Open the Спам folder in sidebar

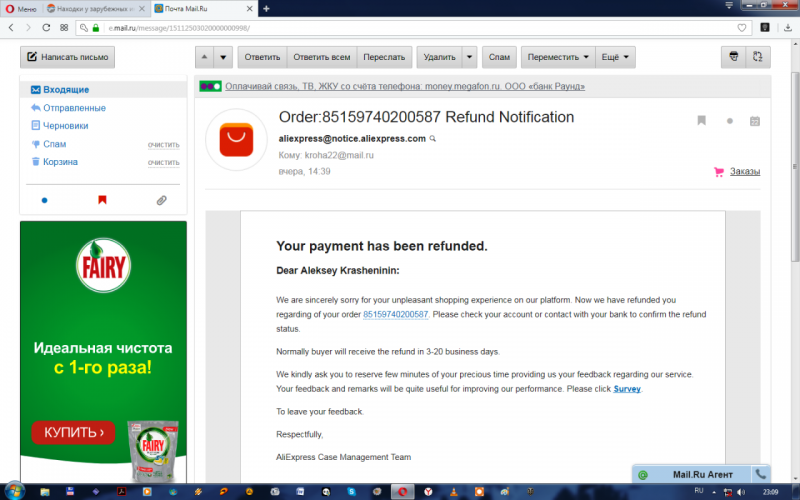click(x=55, y=144)
